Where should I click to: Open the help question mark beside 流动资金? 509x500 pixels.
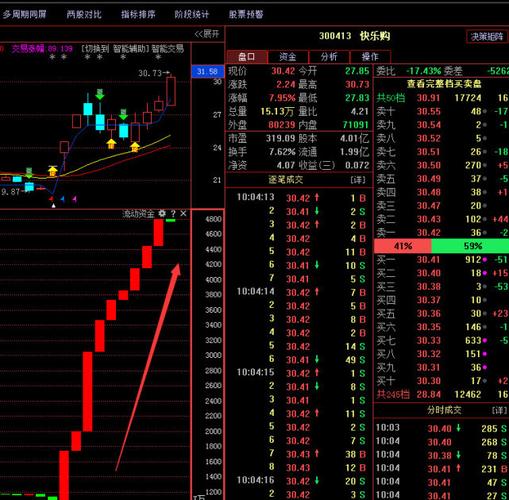tap(173, 214)
